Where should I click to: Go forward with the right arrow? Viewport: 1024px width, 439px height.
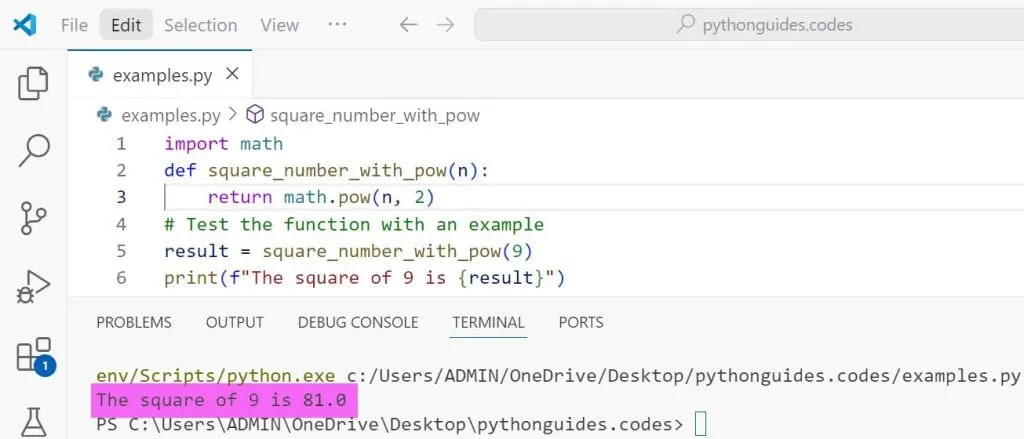coord(446,25)
